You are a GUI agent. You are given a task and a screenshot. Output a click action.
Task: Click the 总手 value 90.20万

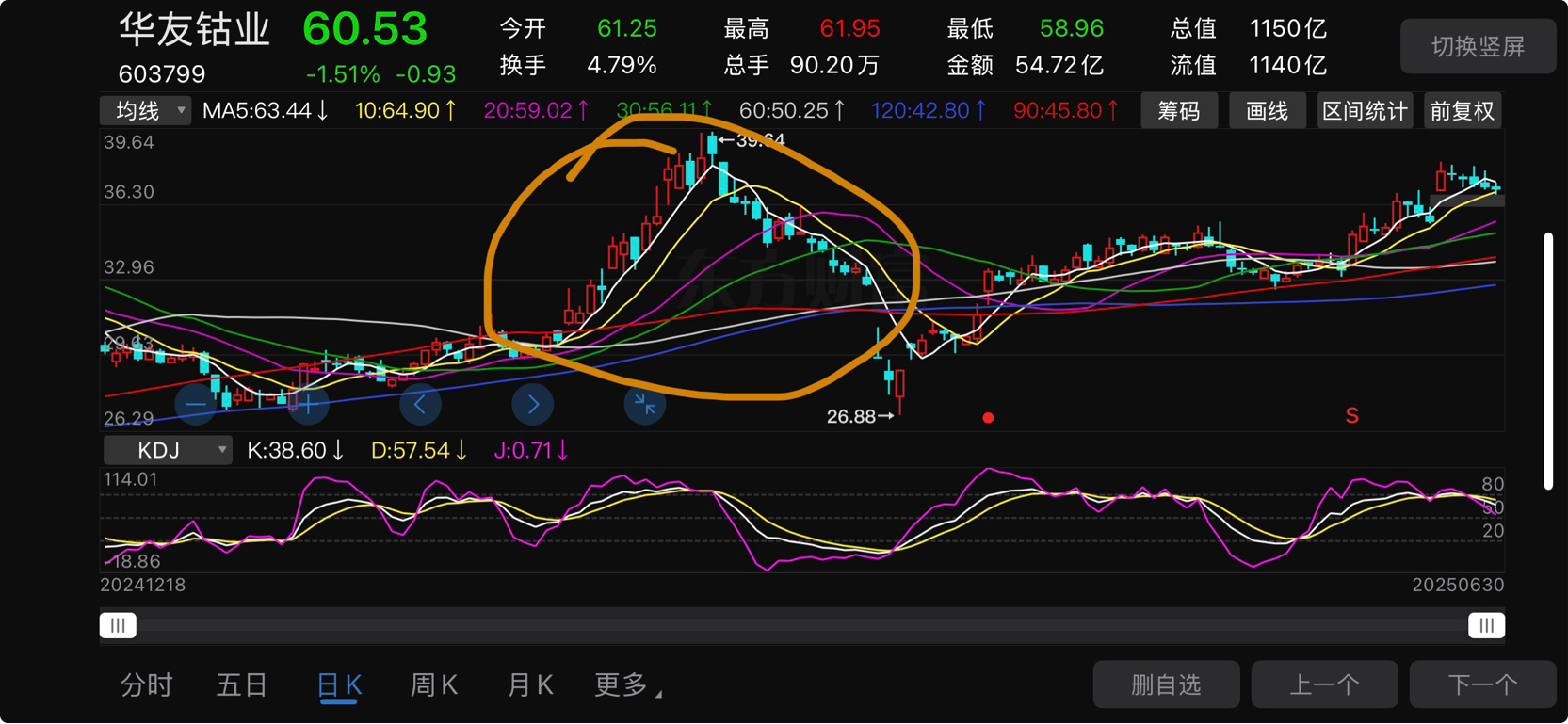coord(835,65)
